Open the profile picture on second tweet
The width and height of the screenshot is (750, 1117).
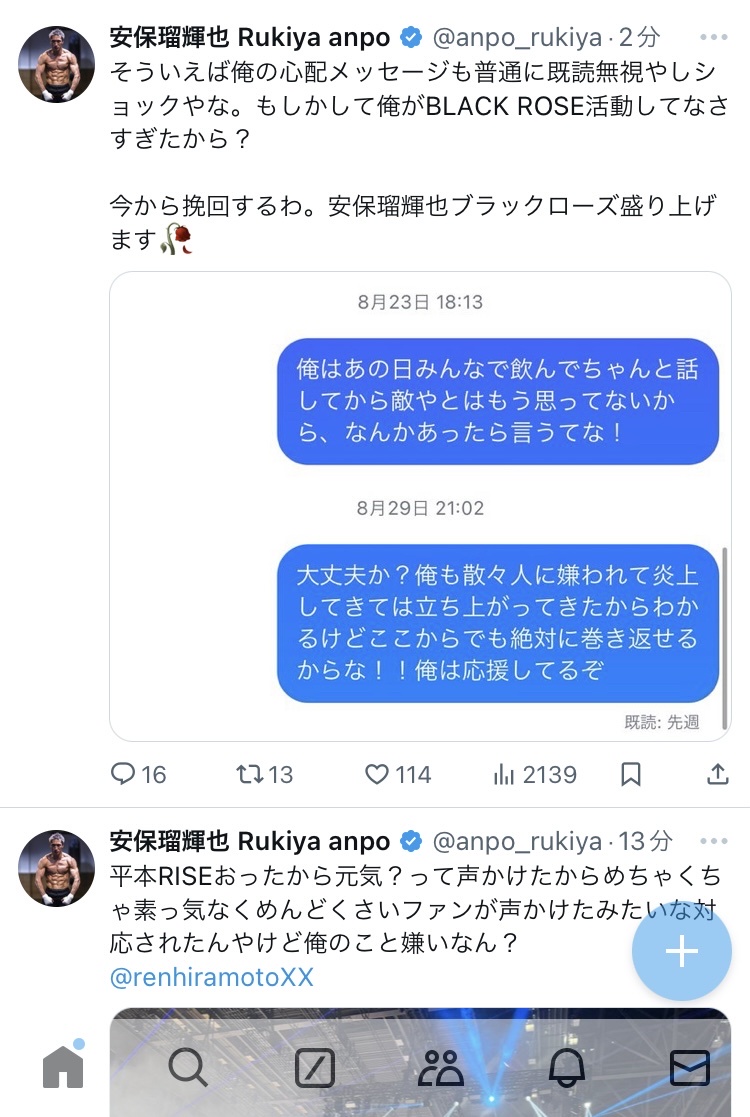coord(57,867)
